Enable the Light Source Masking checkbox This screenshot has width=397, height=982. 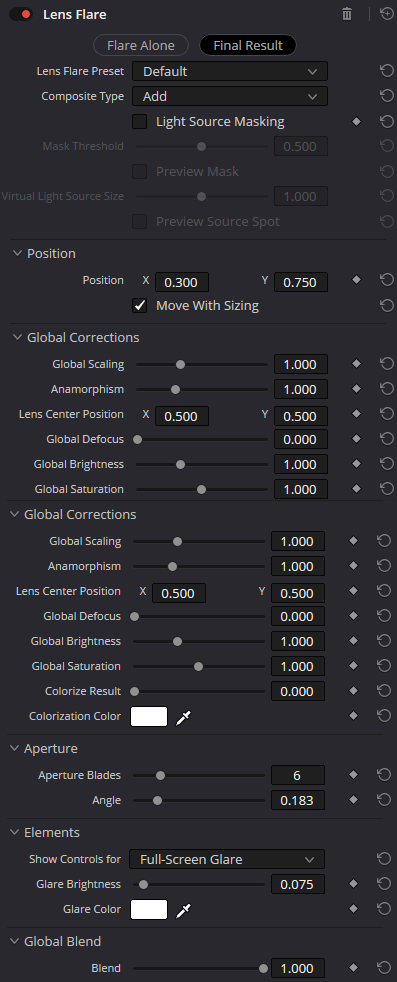click(x=140, y=121)
